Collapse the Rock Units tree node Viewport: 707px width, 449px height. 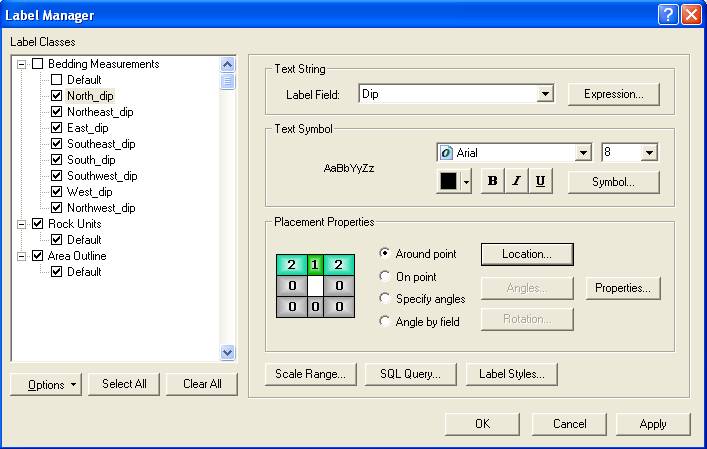click(22, 224)
